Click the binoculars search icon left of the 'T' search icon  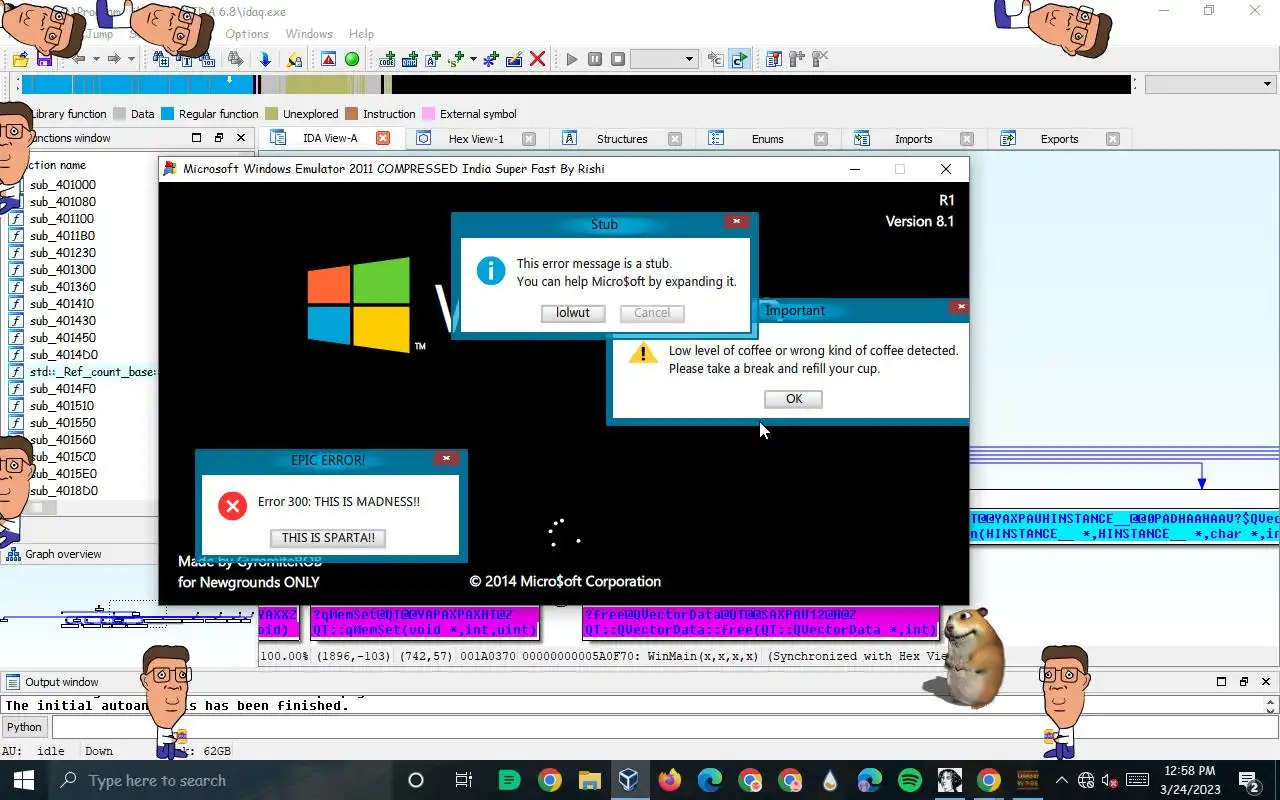click(x=160, y=60)
